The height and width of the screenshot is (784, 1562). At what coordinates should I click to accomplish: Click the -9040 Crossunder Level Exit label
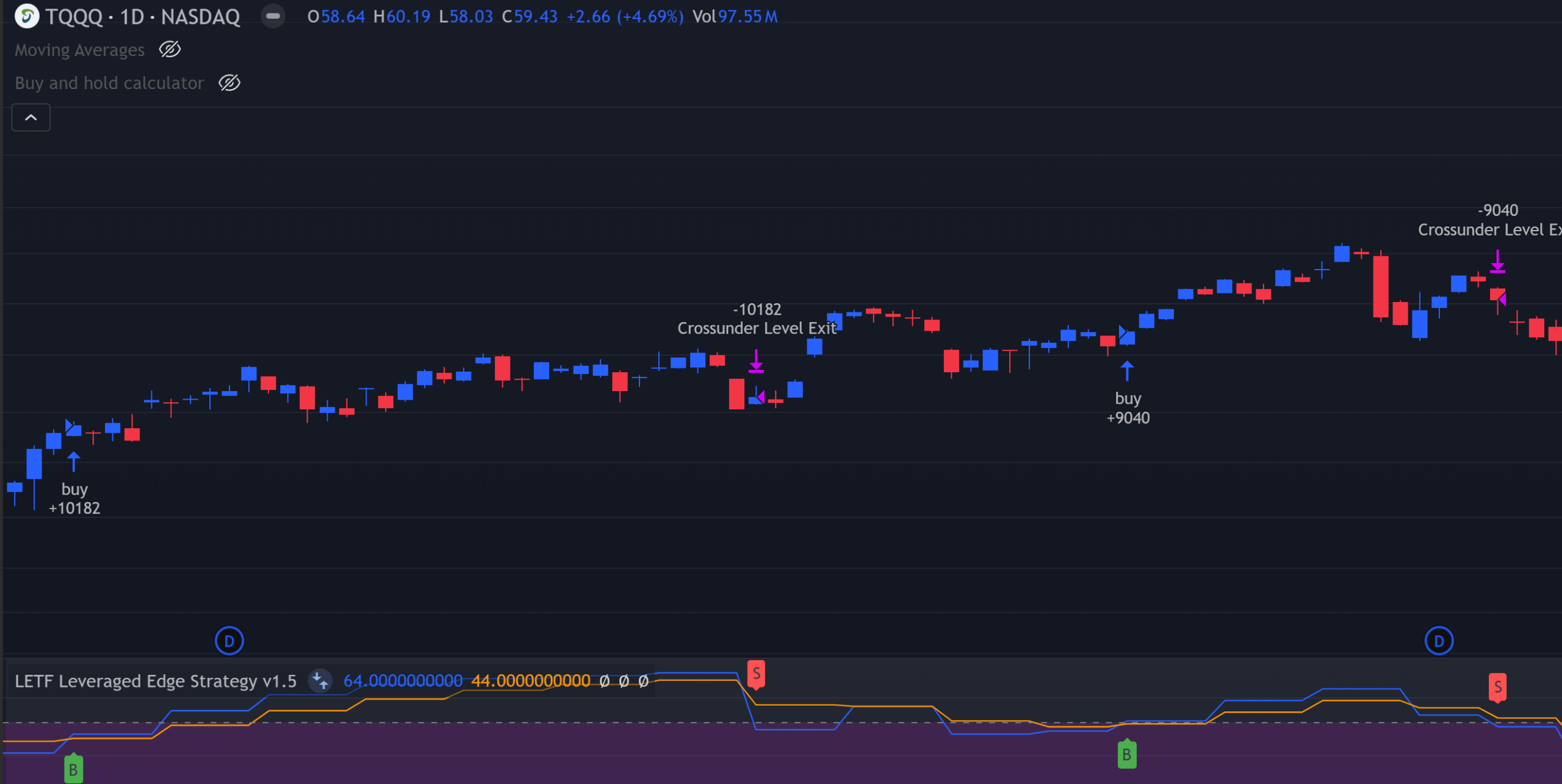(1489, 220)
